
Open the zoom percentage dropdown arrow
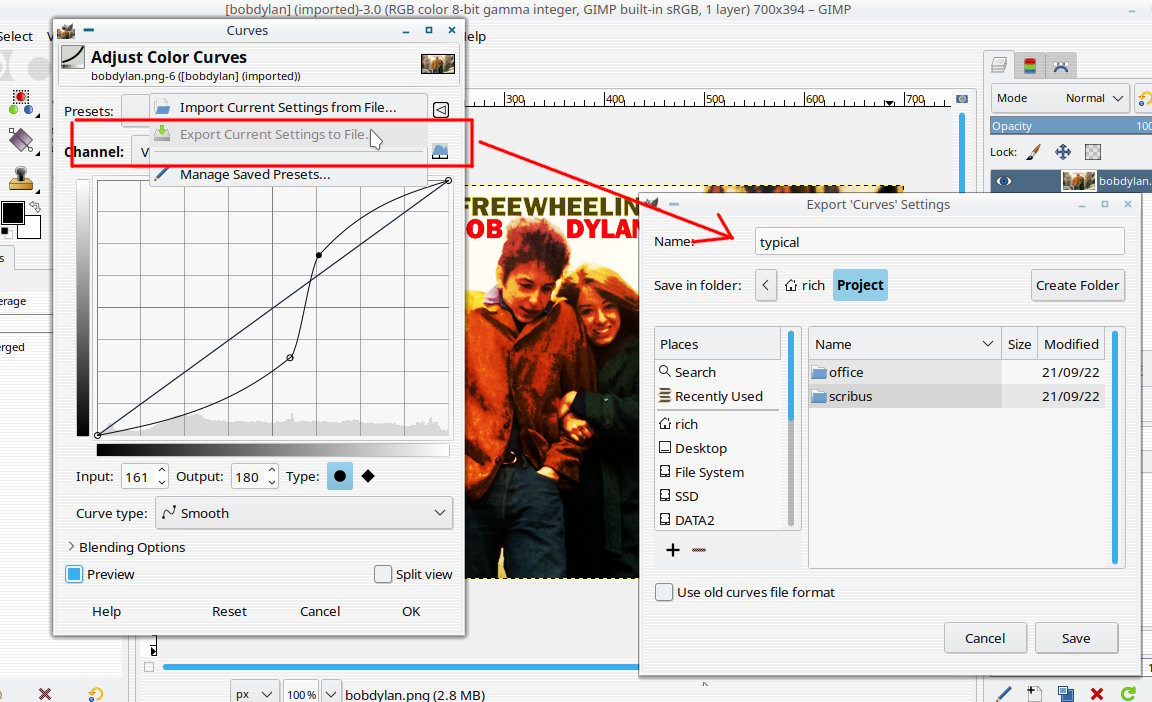click(331, 694)
